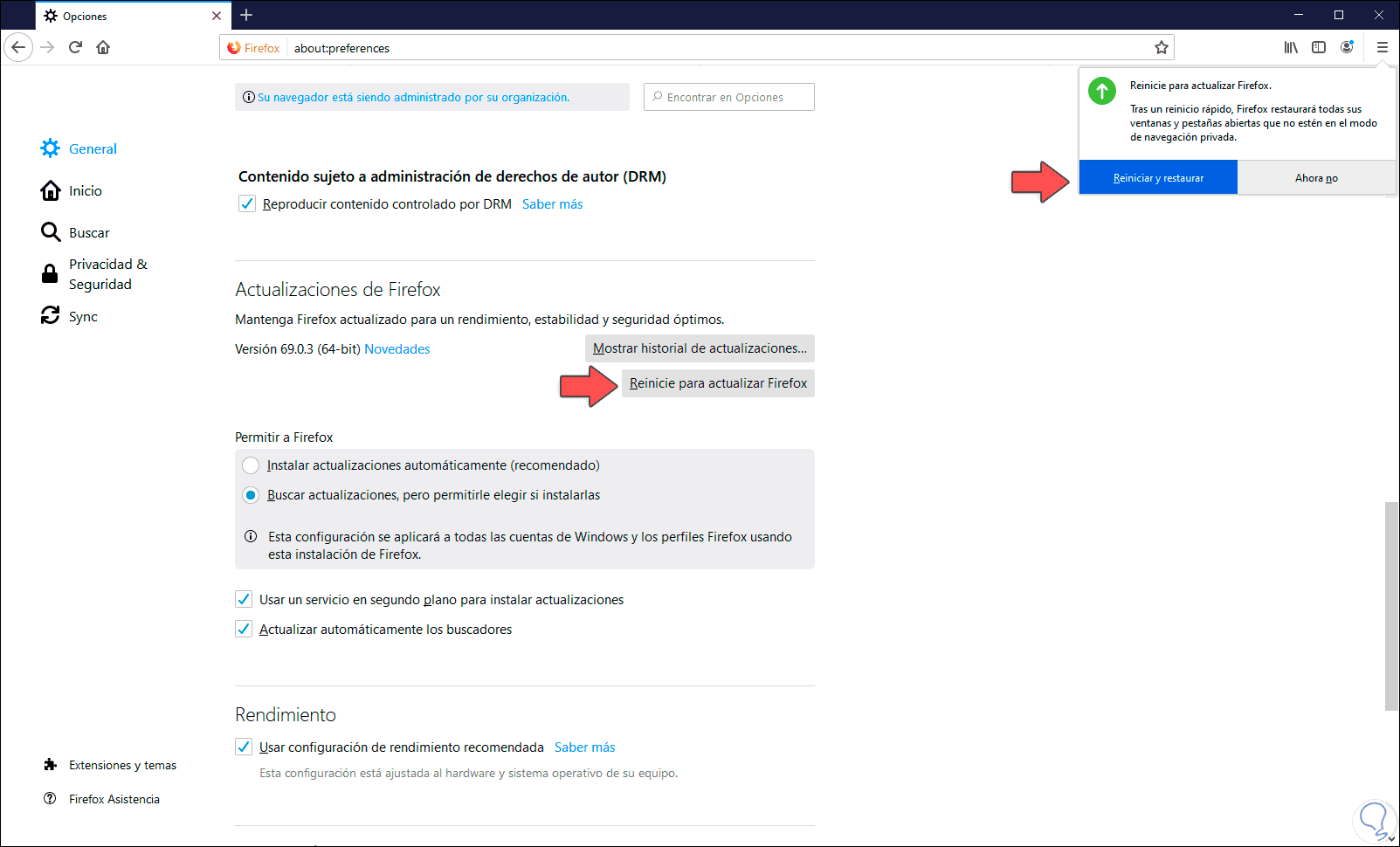The width and height of the screenshot is (1400, 847).
Task: Open the home page icon
Action: [x=103, y=47]
